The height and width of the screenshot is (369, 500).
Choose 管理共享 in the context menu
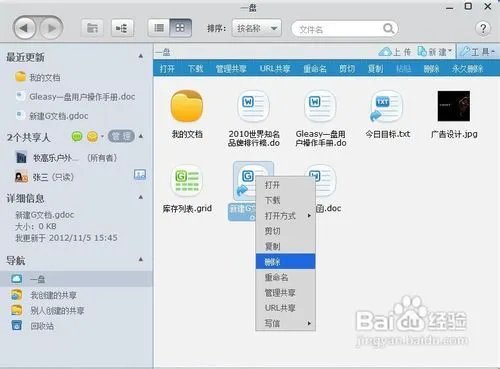coord(285,292)
